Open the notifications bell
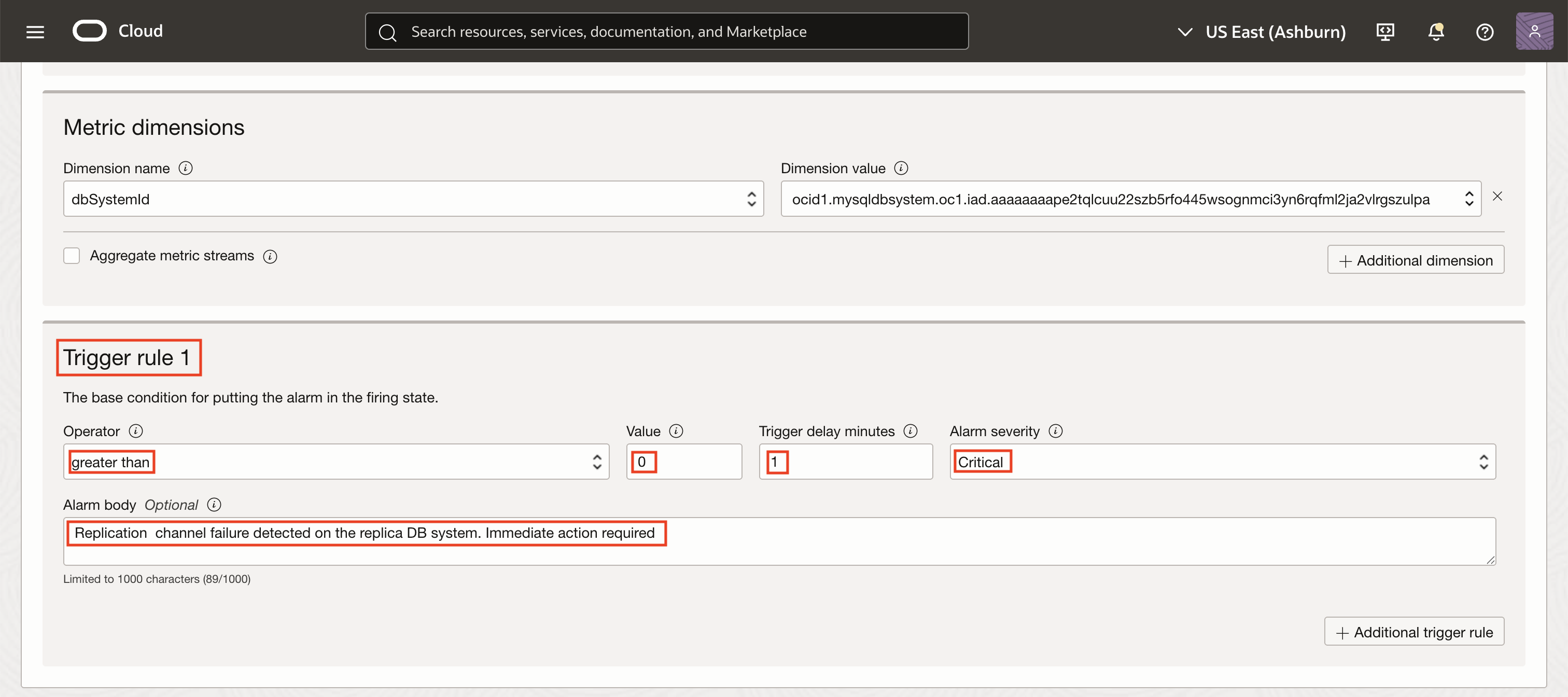Screen dimensions: 1568x697 coord(1435,31)
